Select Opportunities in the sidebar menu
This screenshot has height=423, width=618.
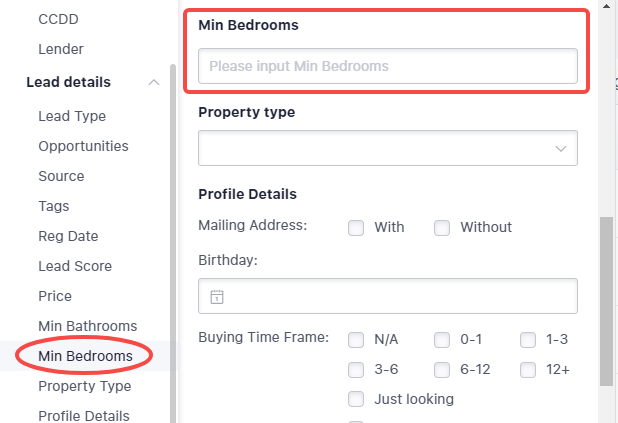click(x=83, y=146)
